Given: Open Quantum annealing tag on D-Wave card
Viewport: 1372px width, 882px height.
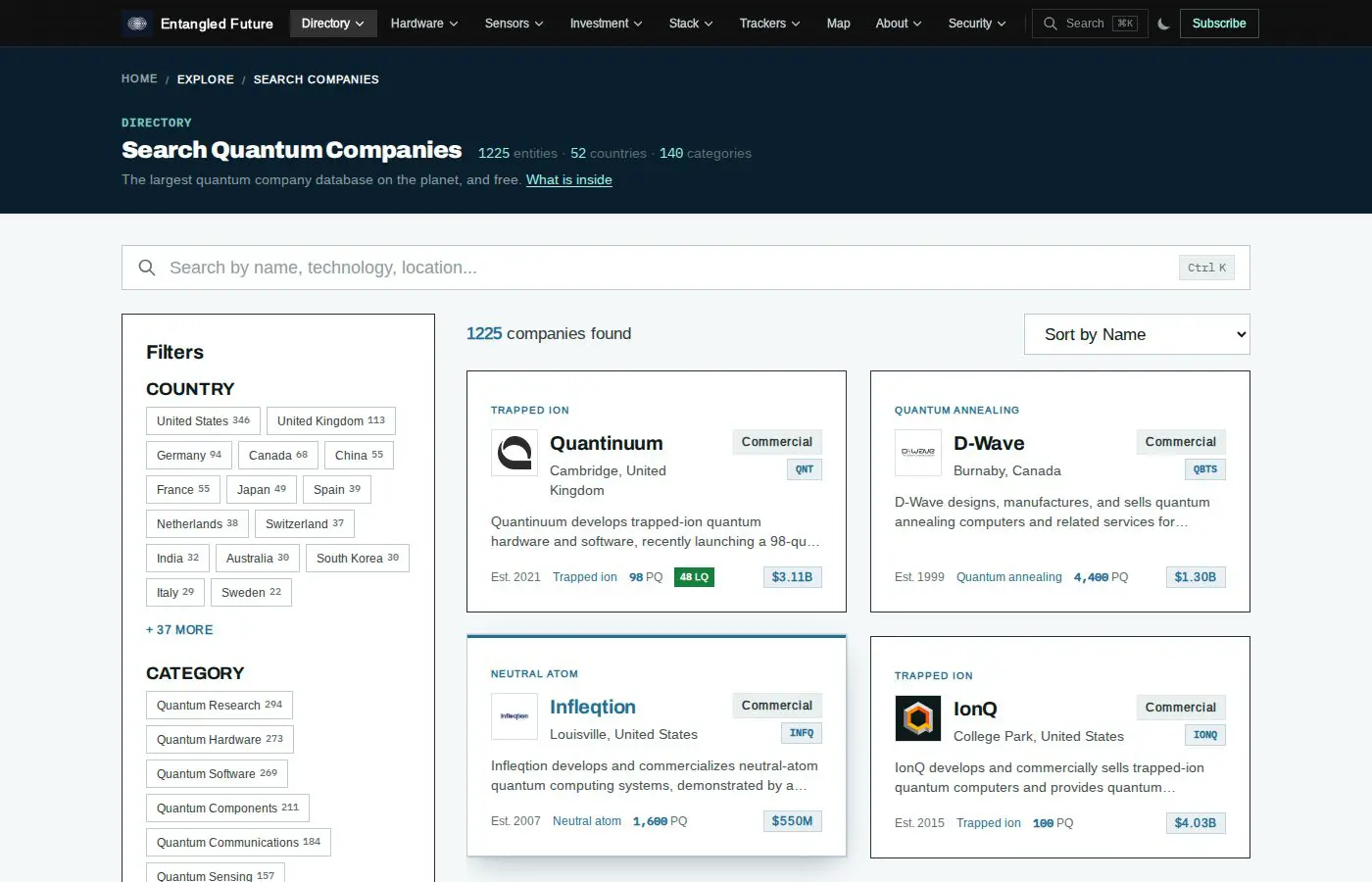Looking at the screenshot, I should [x=1009, y=577].
